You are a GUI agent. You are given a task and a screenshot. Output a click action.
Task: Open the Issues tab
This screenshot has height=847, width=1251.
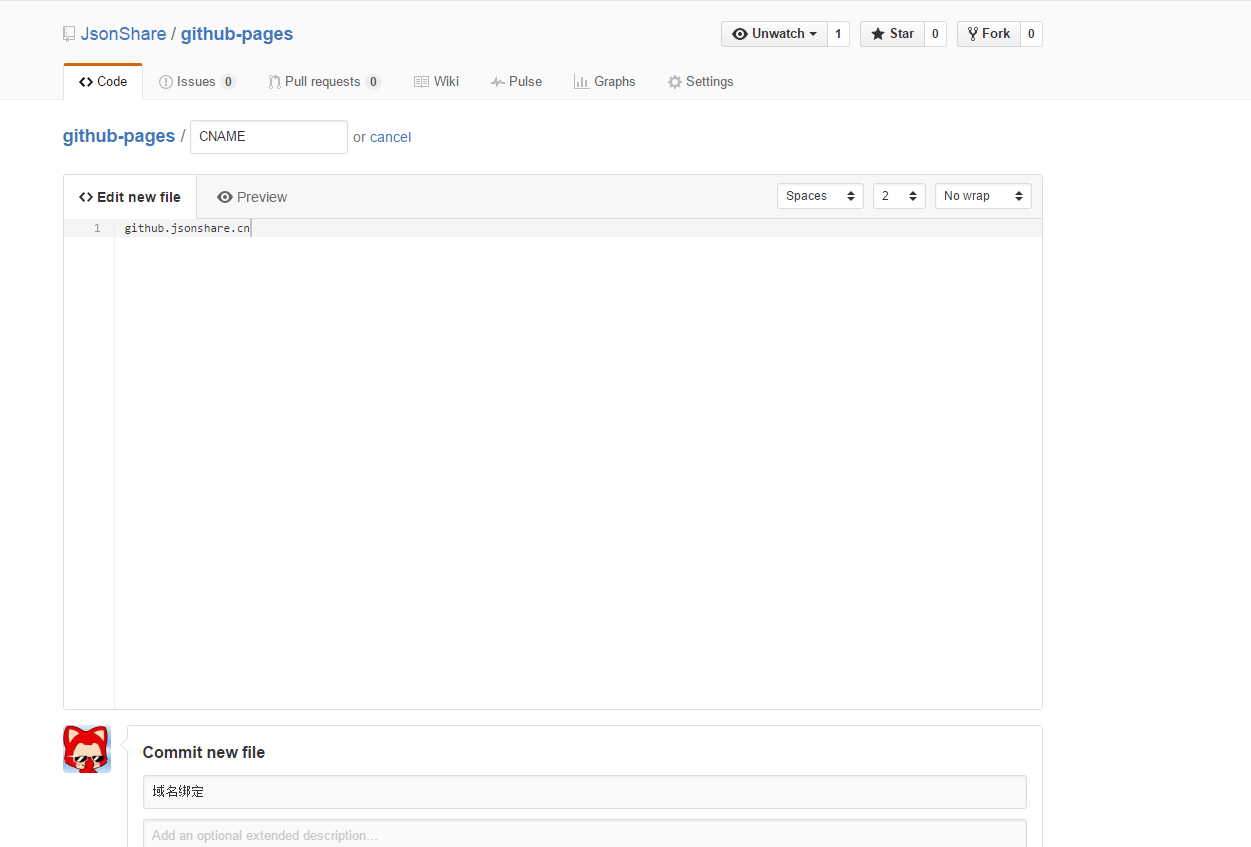(x=197, y=82)
